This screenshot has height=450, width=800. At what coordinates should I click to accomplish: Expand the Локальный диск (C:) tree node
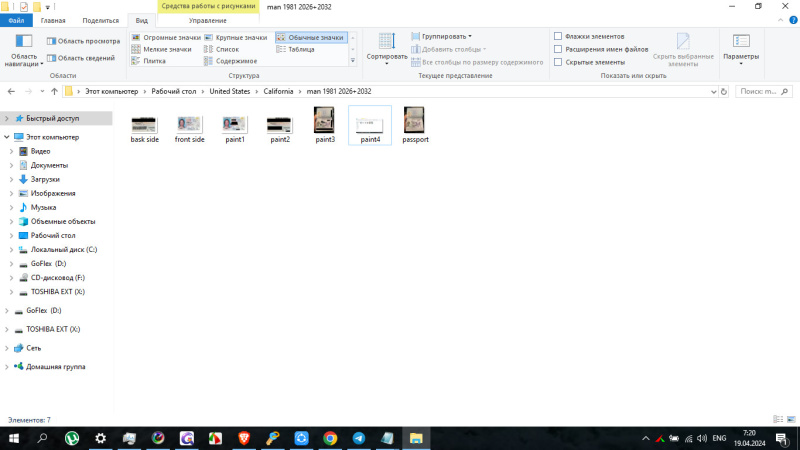pyautogui.click(x=11, y=249)
